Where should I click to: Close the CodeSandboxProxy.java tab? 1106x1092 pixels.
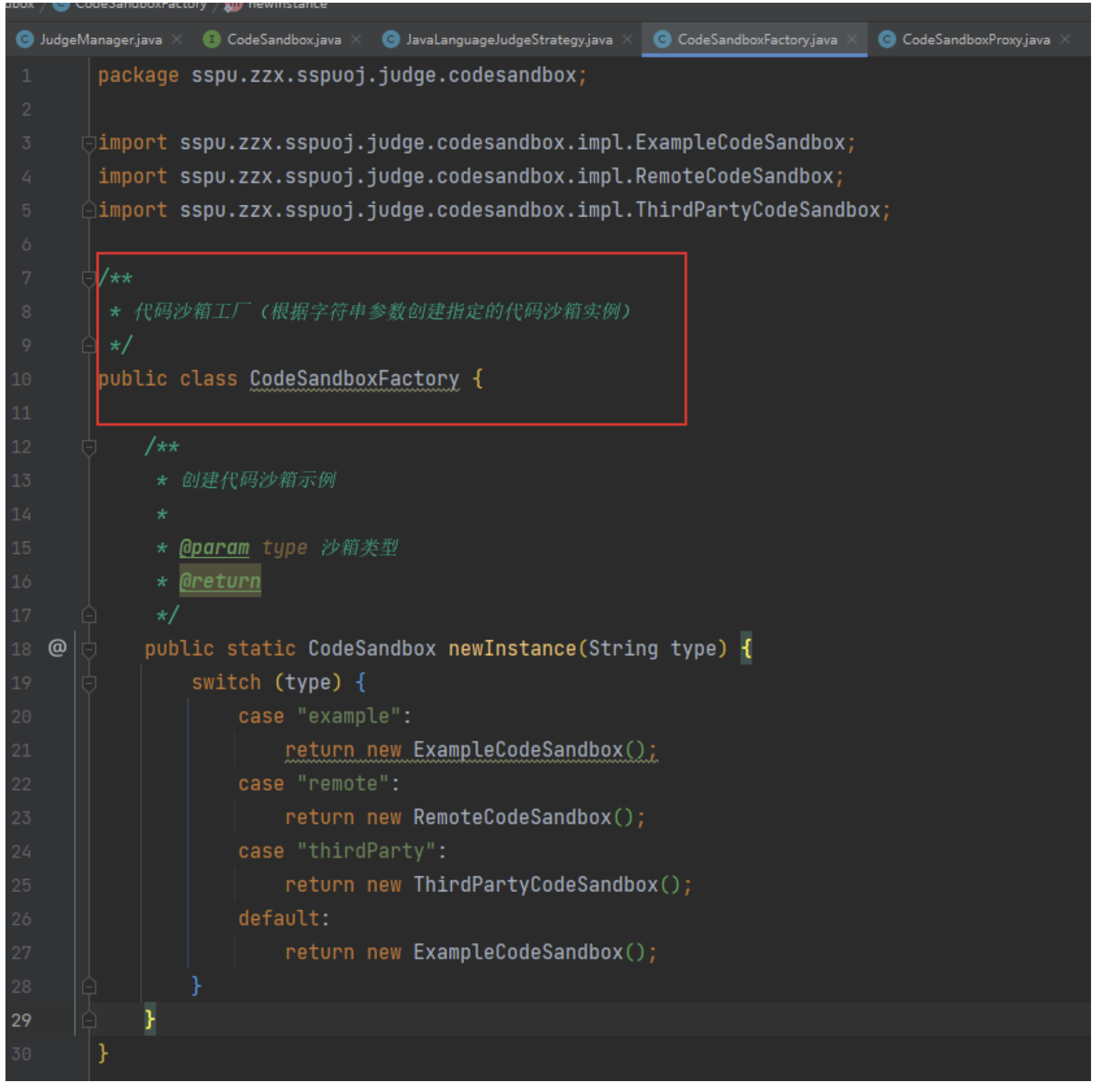pyautogui.click(x=1065, y=39)
